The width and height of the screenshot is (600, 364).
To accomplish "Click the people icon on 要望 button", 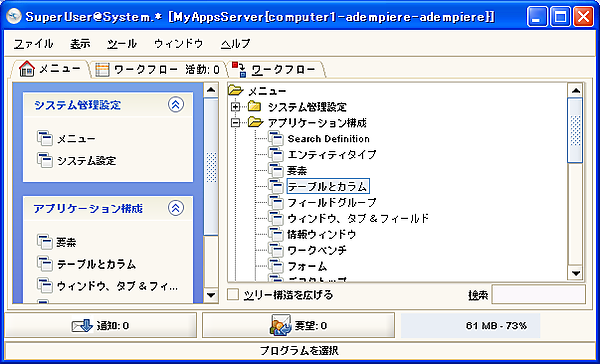I will tap(281, 326).
